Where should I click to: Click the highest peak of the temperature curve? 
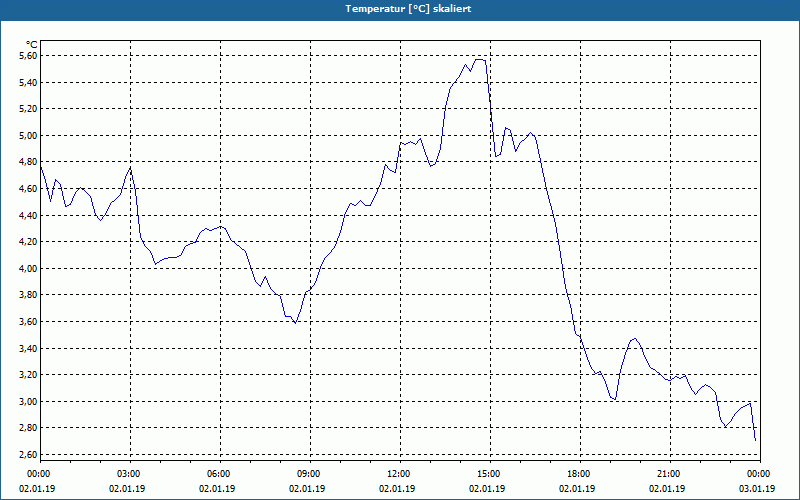tap(480, 60)
